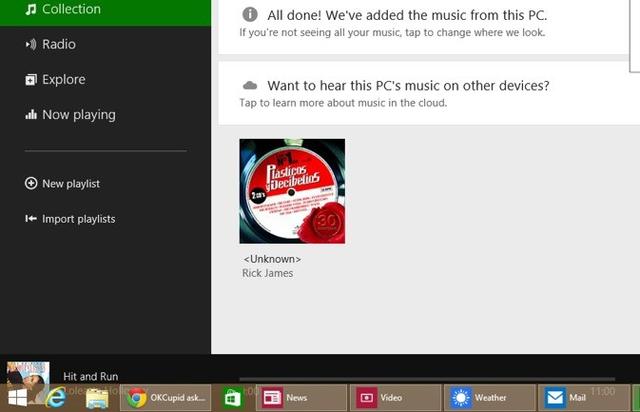Go to the Explore section
This screenshot has height=412, width=640.
tap(63, 79)
